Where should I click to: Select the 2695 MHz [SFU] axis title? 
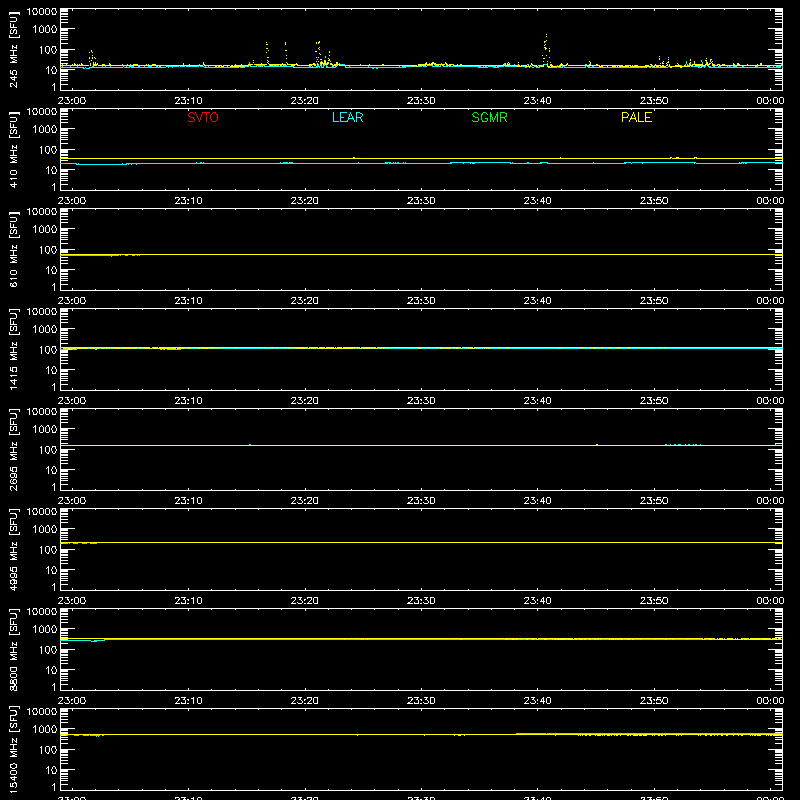(13, 449)
